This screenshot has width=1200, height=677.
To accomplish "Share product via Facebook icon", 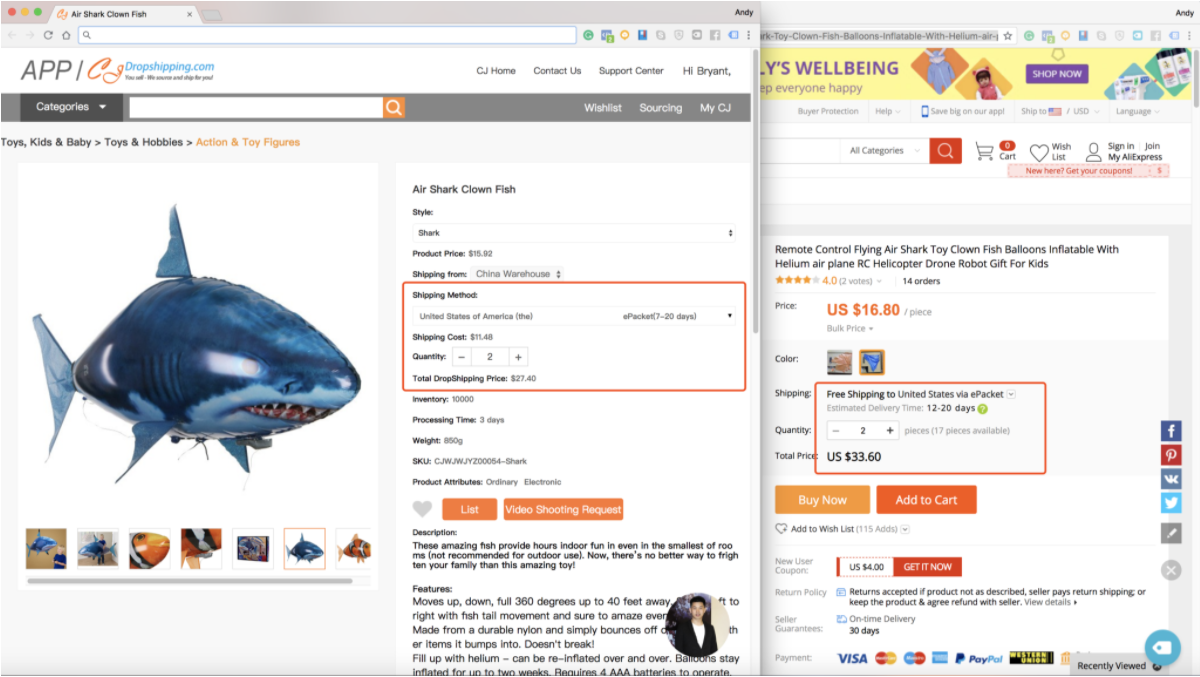I will 1171,431.
